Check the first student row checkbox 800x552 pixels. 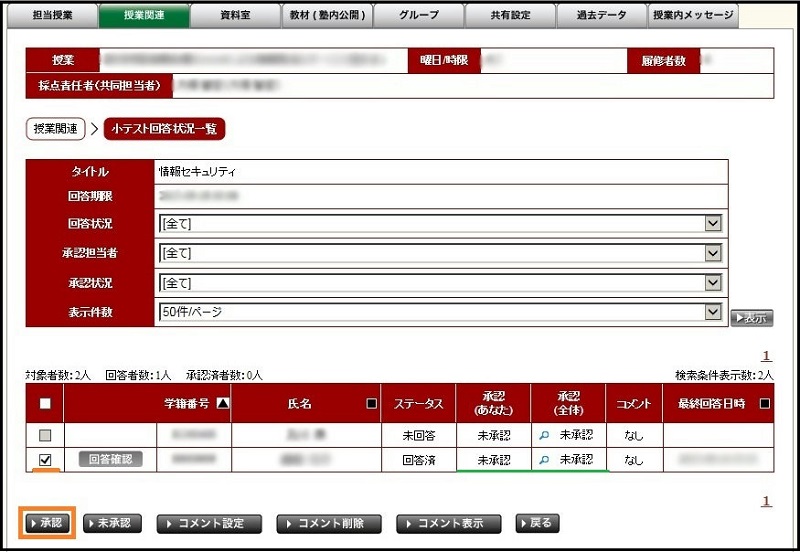click(x=43, y=435)
